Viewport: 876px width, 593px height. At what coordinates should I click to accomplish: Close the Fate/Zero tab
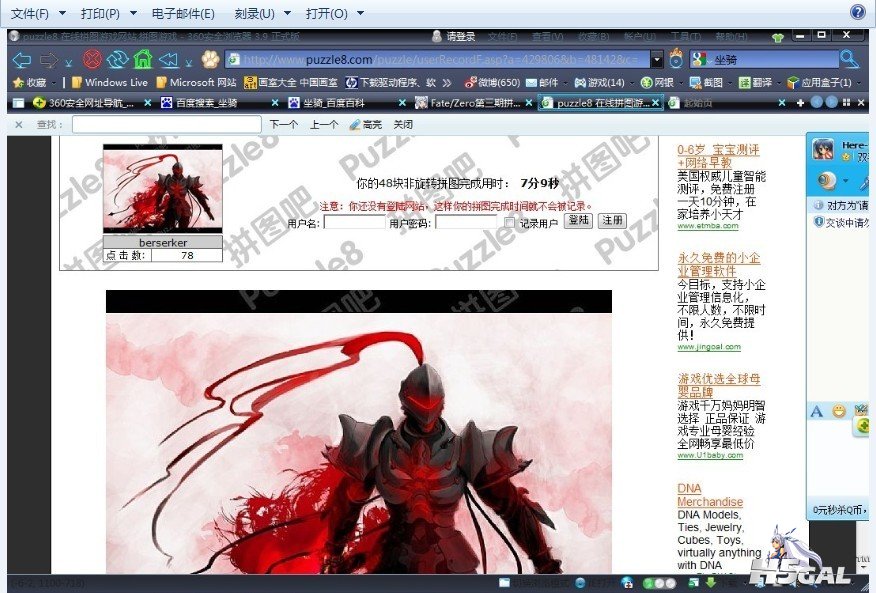[529, 103]
